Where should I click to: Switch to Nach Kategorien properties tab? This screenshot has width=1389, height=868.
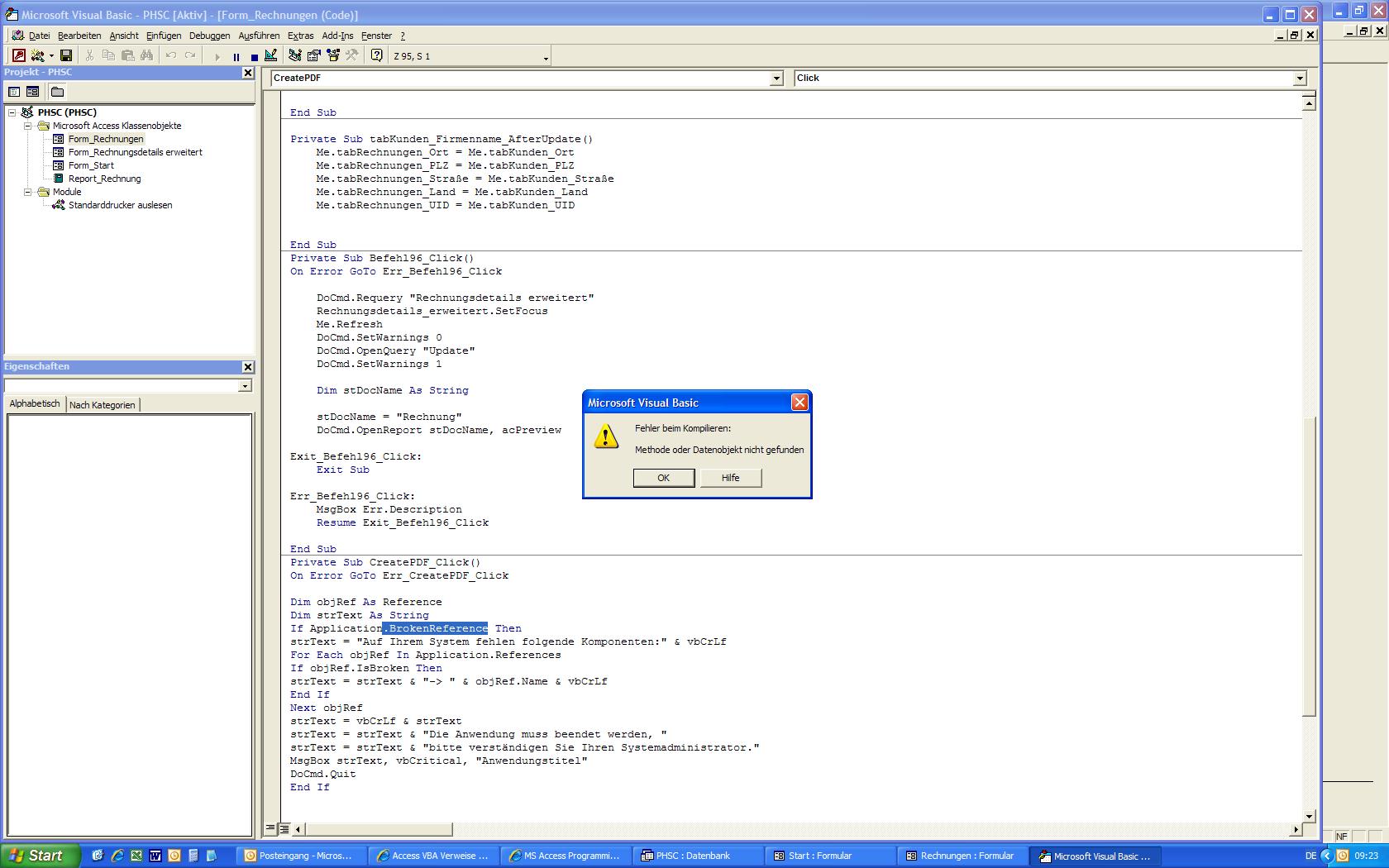tap(103, 405)
